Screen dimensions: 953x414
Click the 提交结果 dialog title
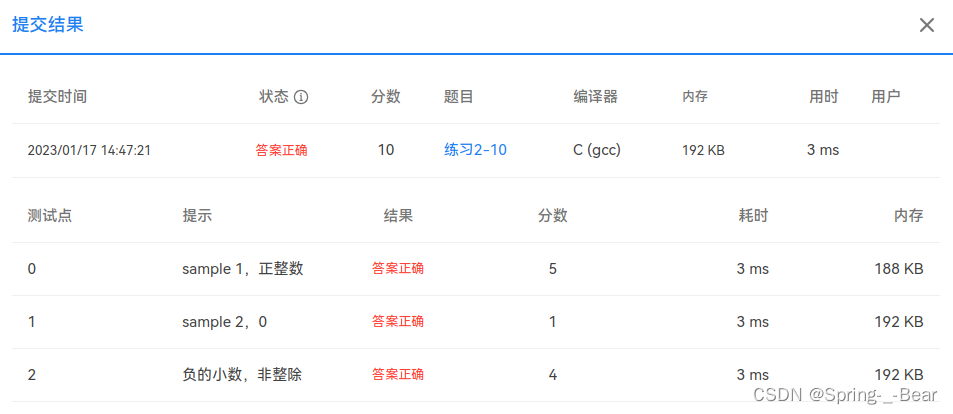tap(47, 25)
